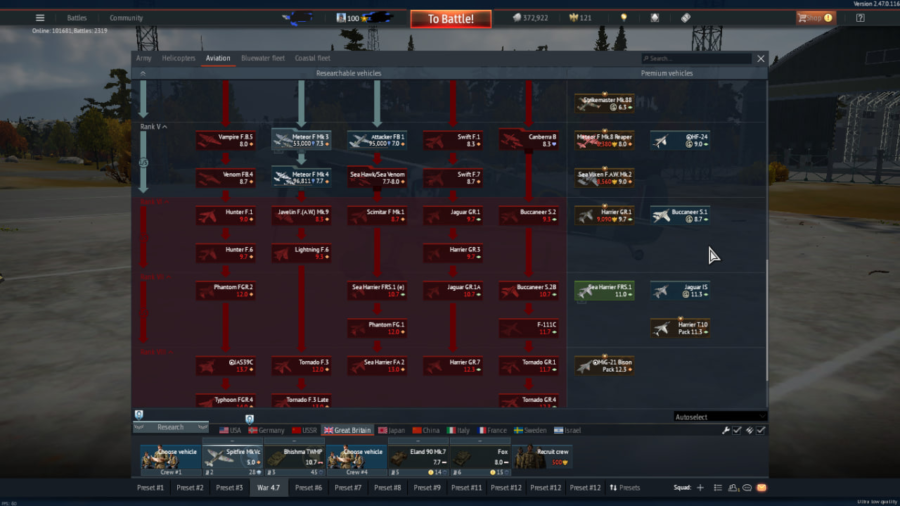
Task: Select the Spitfire Mk Vc crew slot
Action: point(232,456)
